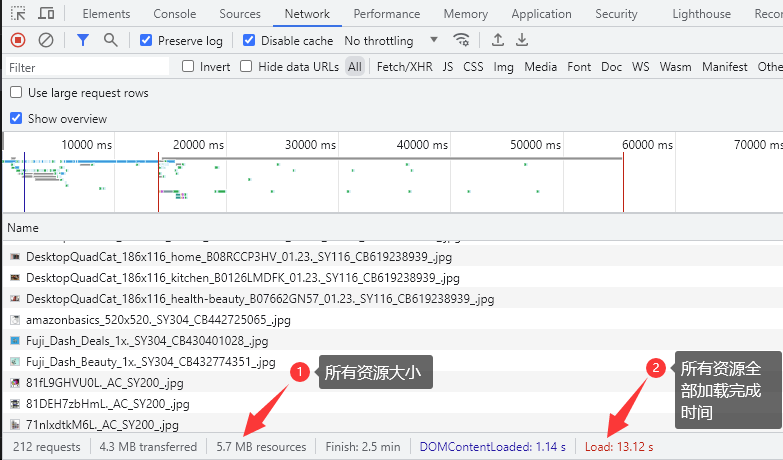Open the No throttling dropdown

(x=391, y=41)
